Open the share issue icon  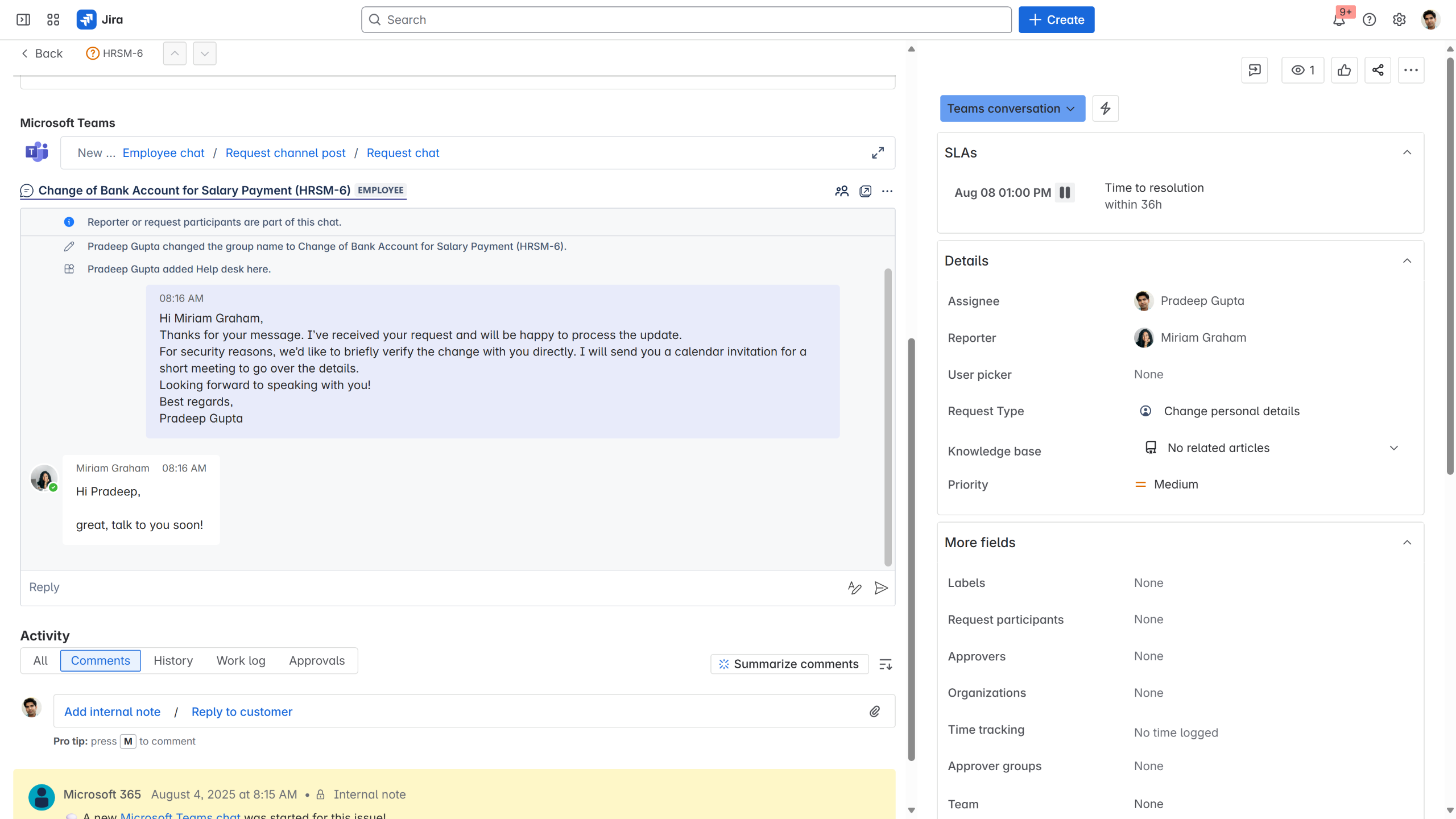(x=1378, y=70)
